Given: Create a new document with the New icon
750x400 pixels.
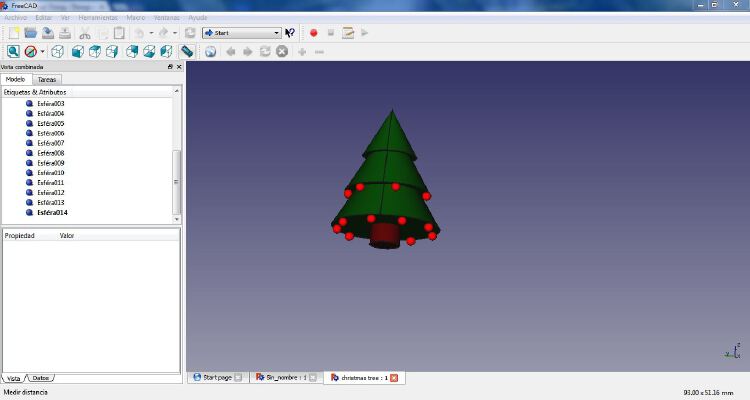Looking at the screenshot, I should 14,33.
